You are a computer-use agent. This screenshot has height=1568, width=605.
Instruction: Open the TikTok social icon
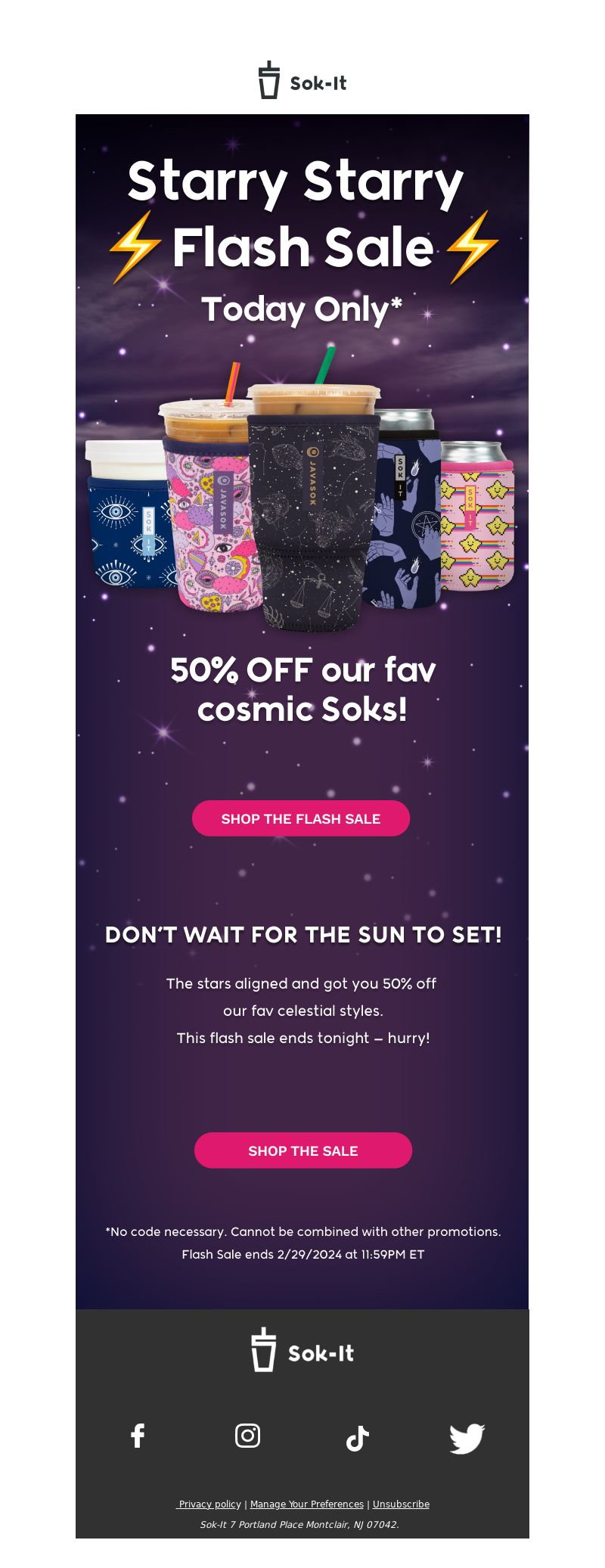[358, 1439]
